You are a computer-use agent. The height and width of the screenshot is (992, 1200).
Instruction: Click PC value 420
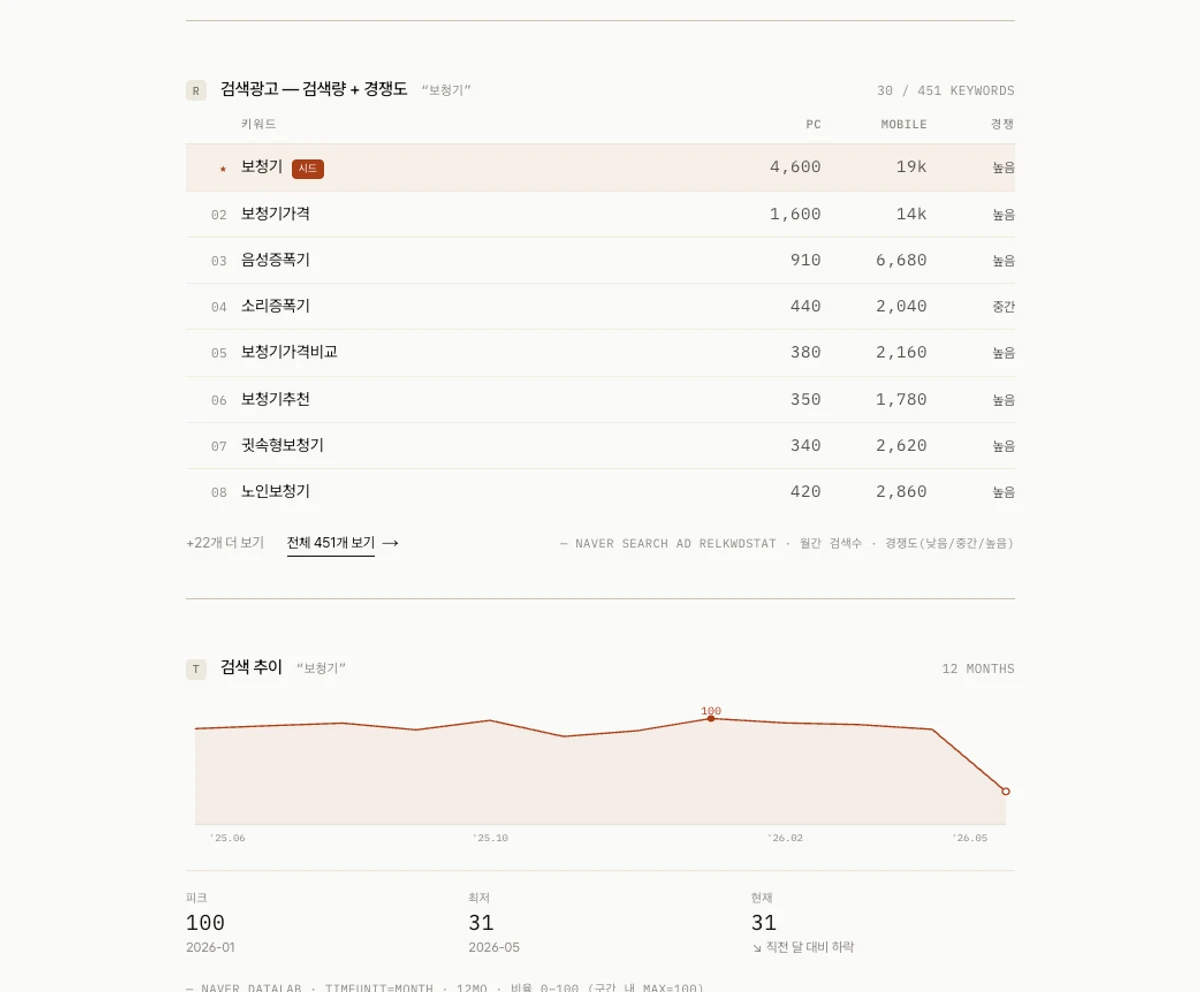pos(805,491)
